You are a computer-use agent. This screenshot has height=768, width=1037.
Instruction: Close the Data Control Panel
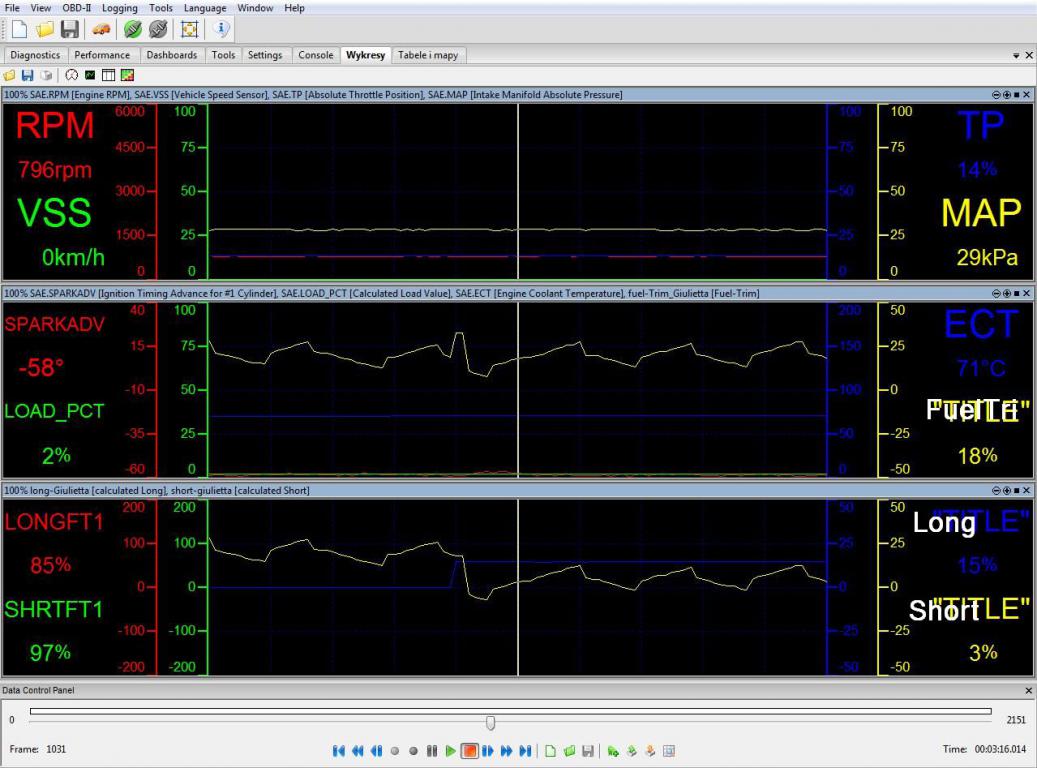tap(1029, 691)
